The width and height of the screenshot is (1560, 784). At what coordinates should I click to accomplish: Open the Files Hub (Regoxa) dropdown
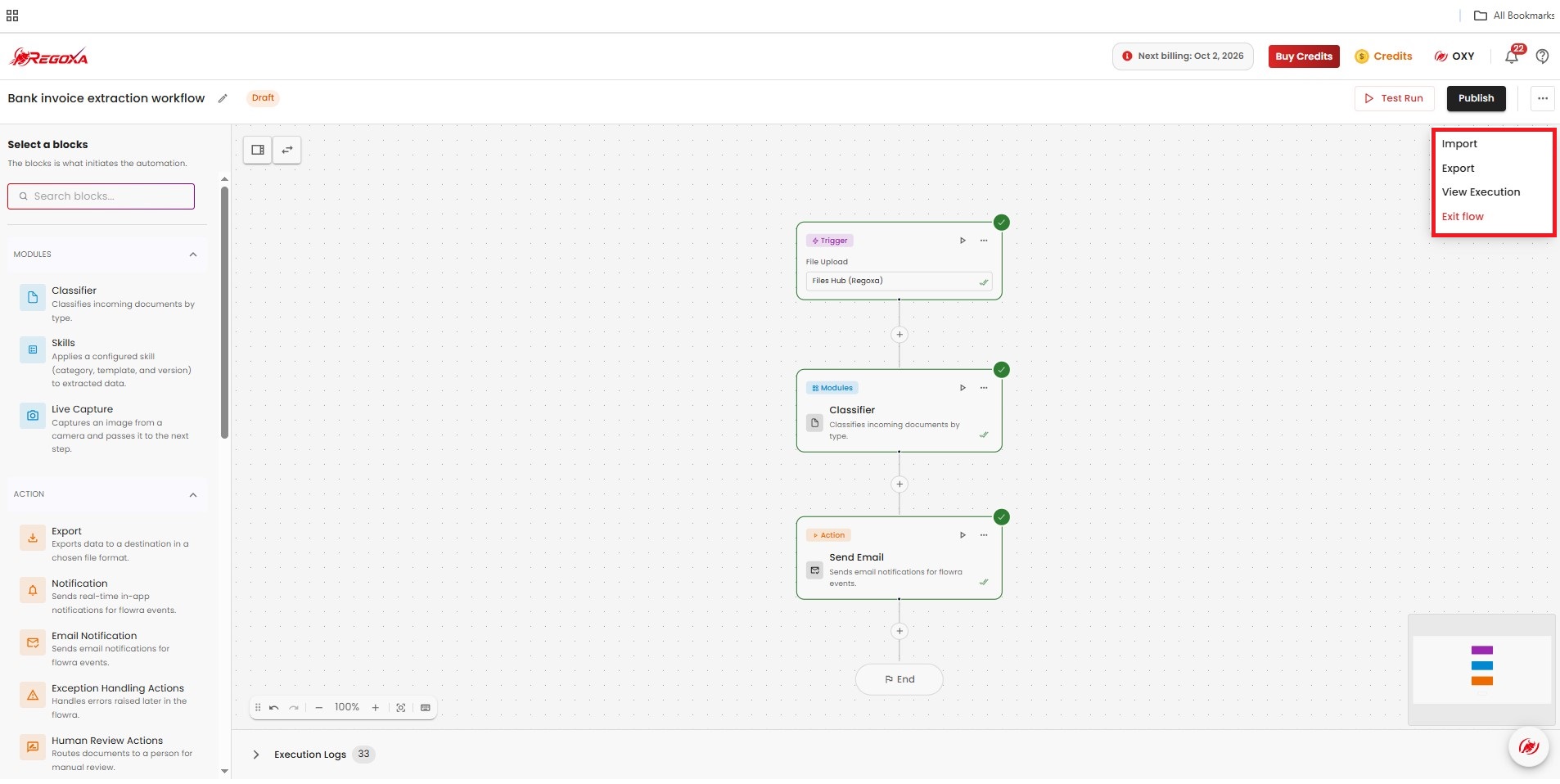click(899, 281)
